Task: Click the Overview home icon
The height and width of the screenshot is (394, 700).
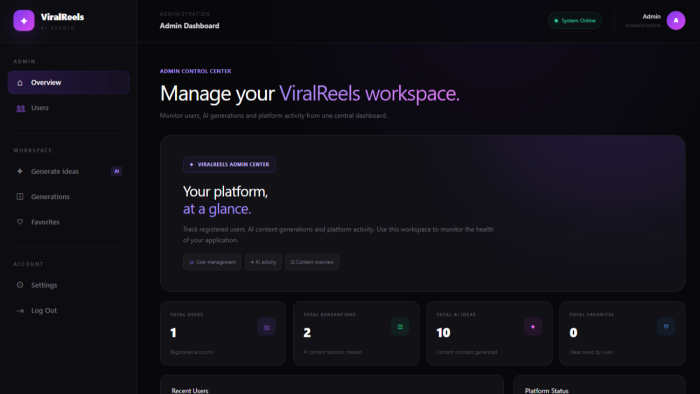Action: (20, 83)
